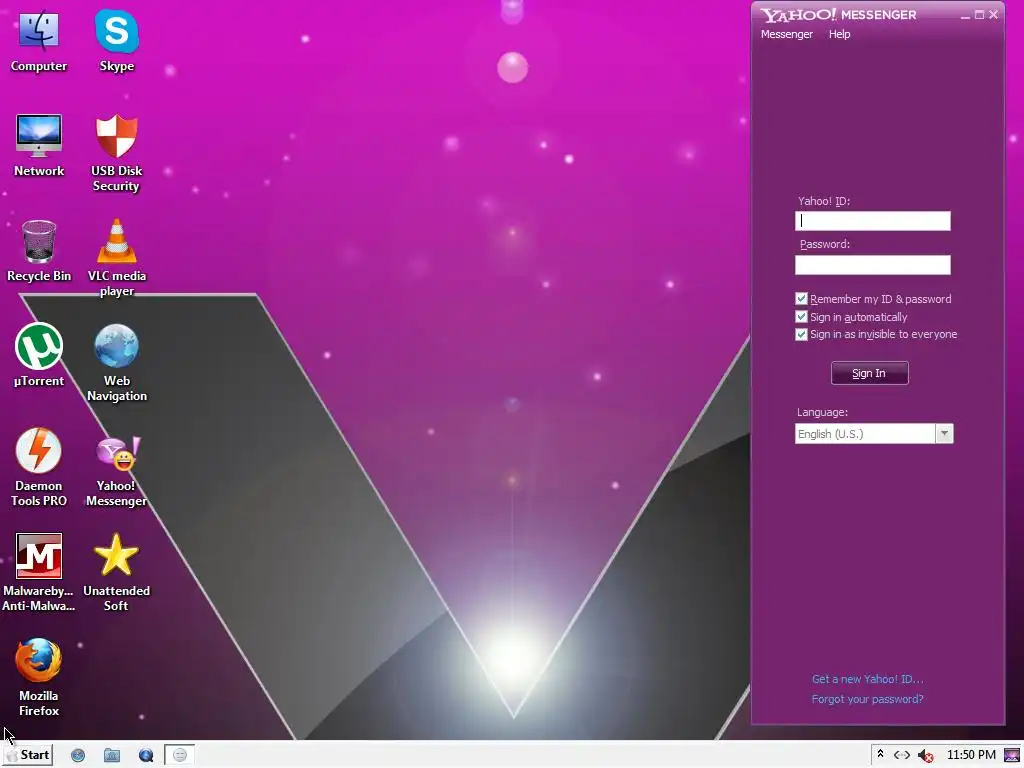The image size is (1024, 768).
Task: Toggle Sign in as invisible to everyone
Action: coord(801,334)
